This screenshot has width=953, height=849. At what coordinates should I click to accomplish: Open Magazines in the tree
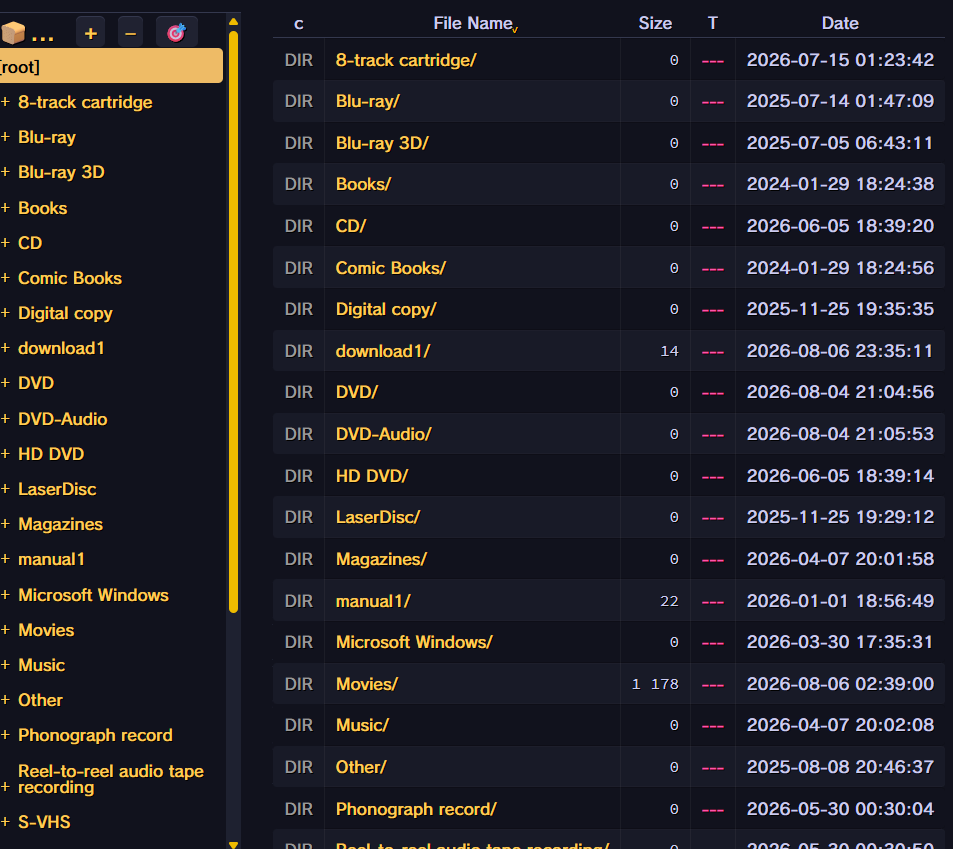[60, 524]
